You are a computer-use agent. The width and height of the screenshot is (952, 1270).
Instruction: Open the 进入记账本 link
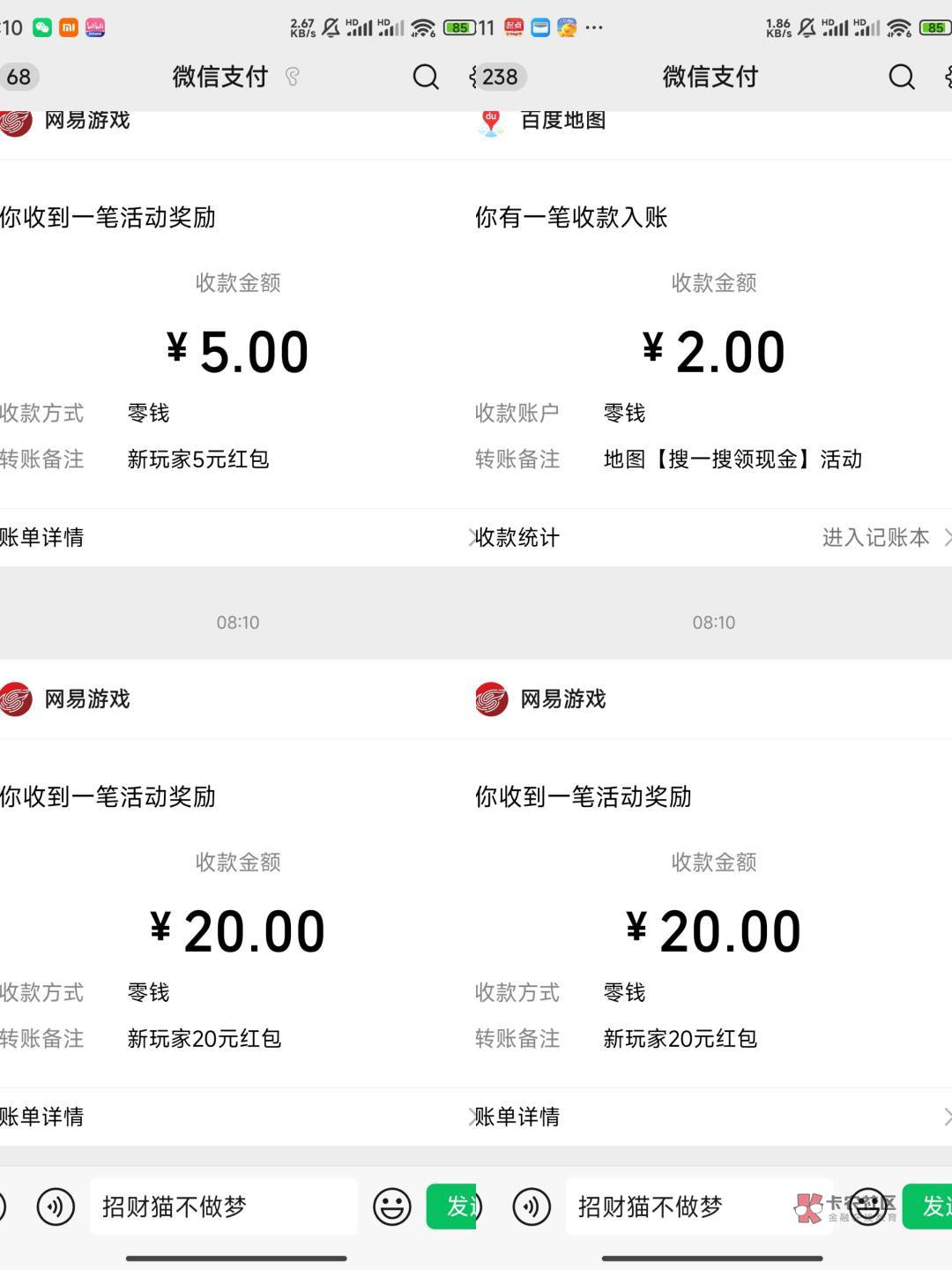[876, 537]
